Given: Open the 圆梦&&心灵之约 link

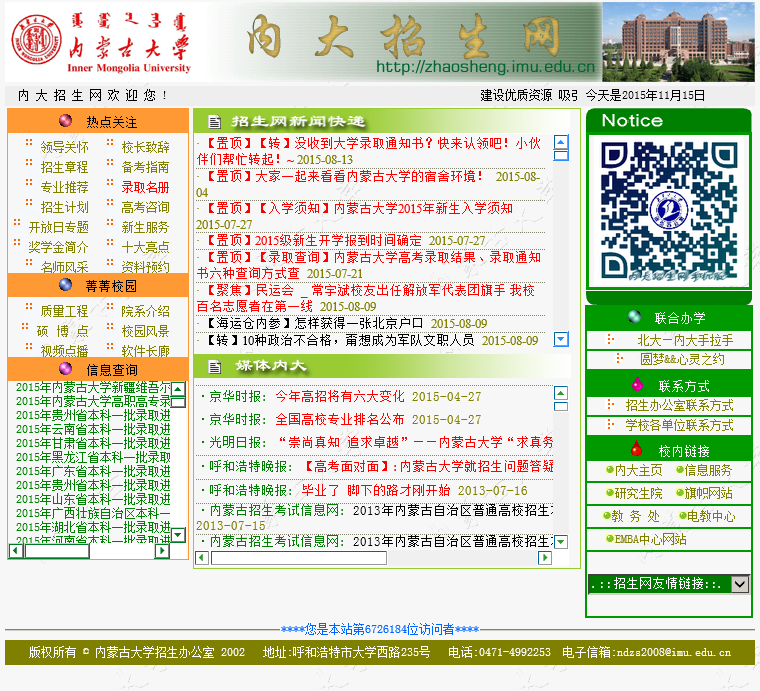Looking at the screenshot, I should (x=682, y=359).
